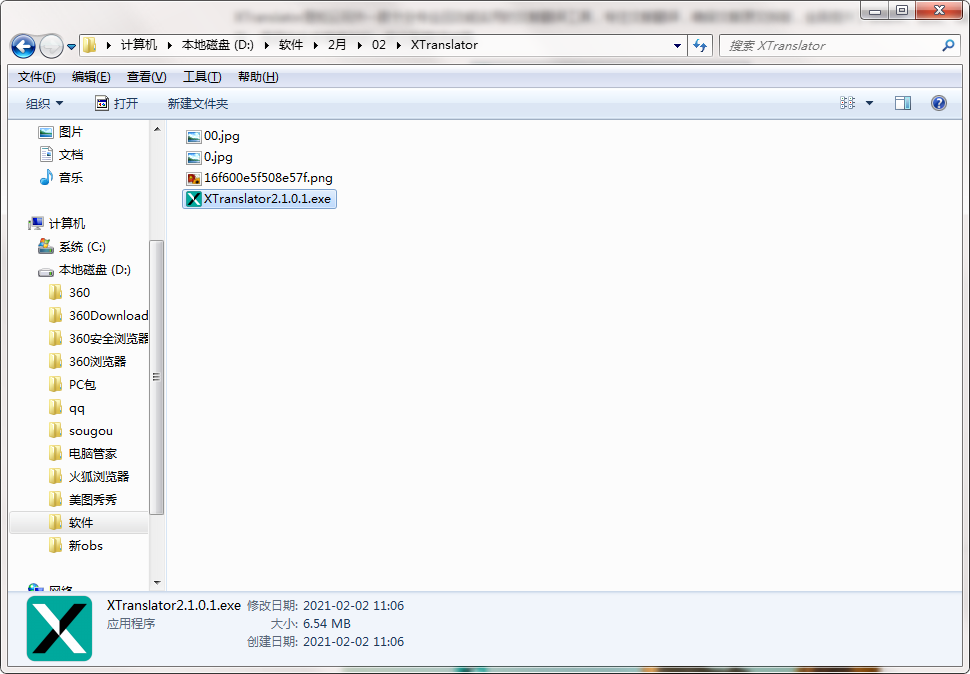Image resolution: width=970 pixels, height=674 pixels.
Task: Click the 大小 value 6.54 MB
Action: point(327,623)
